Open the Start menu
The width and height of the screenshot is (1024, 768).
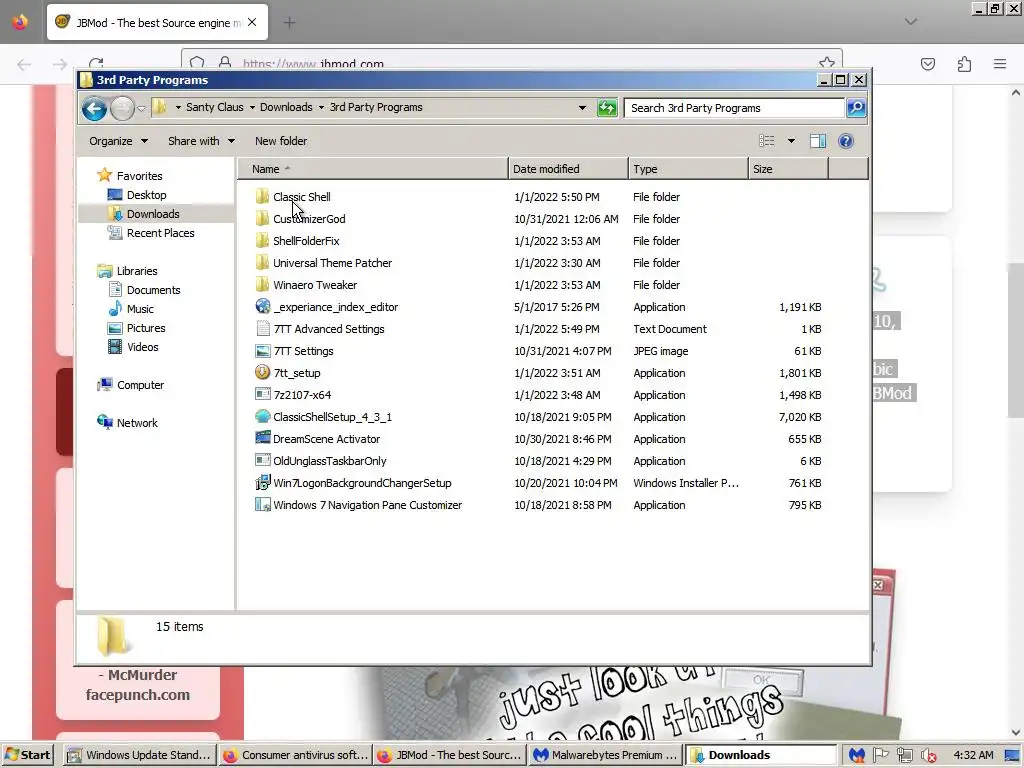(27, 756)
